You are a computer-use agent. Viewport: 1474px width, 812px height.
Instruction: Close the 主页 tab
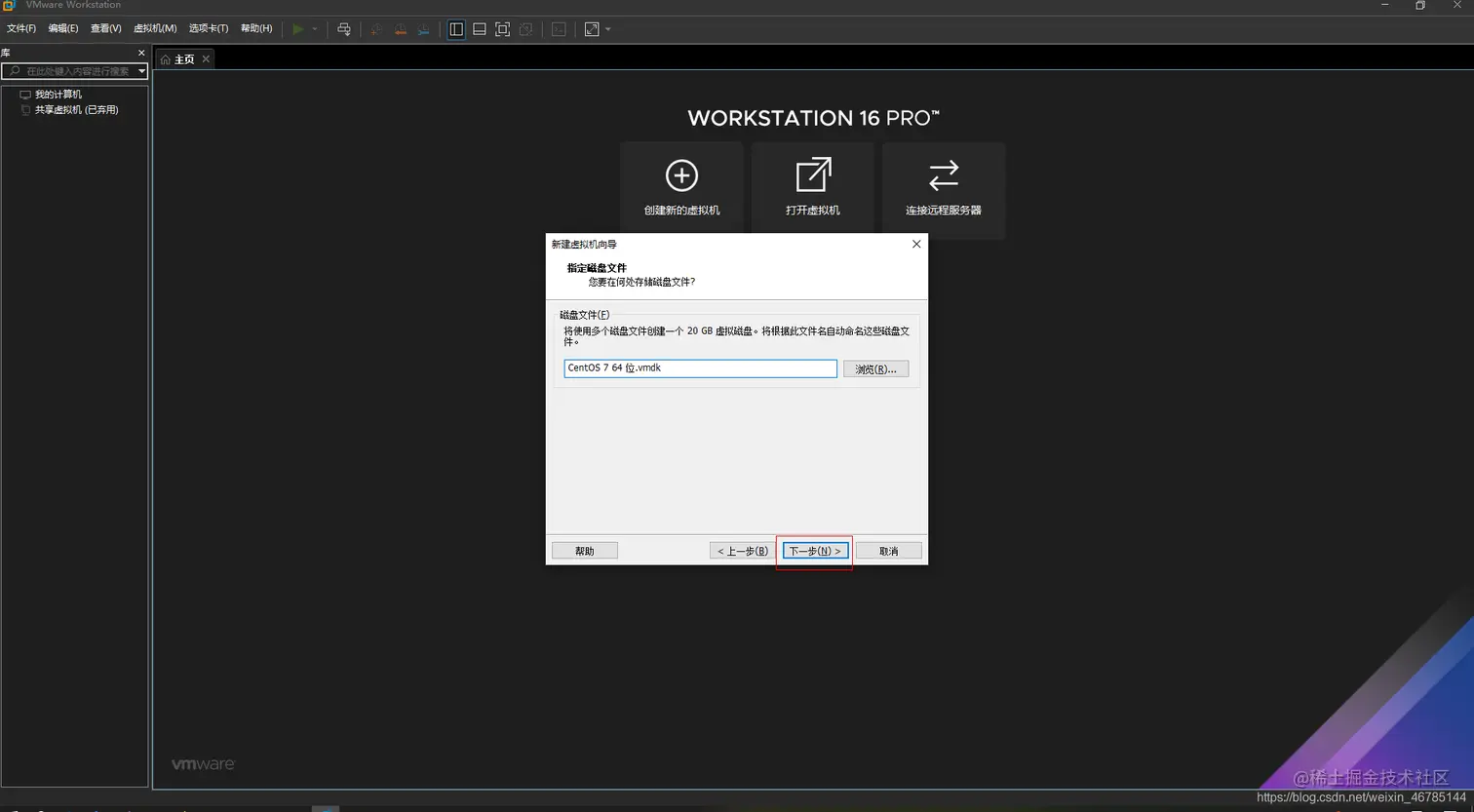[x=206, y=59]
